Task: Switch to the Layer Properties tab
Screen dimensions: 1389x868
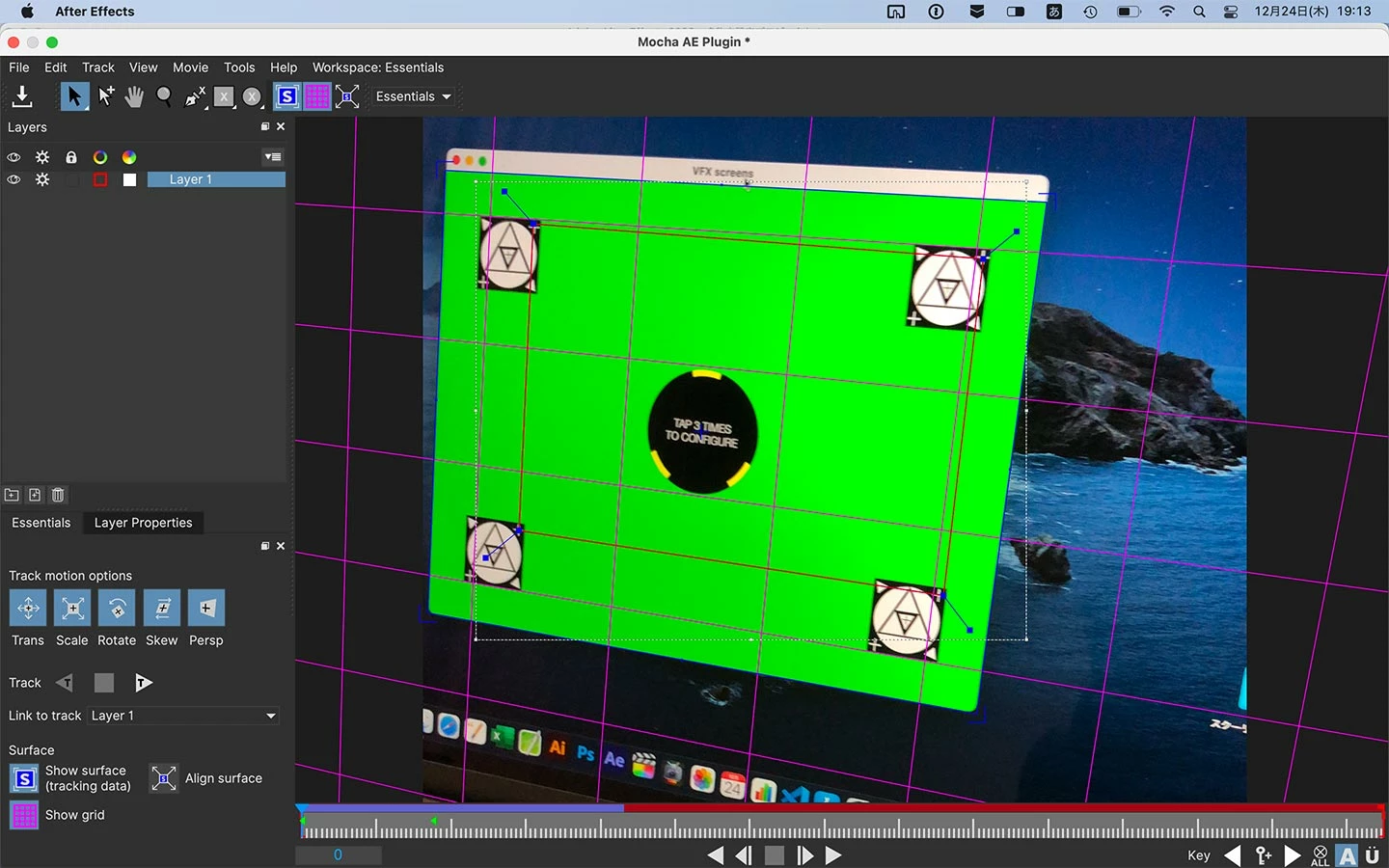Action: (144, 523)
